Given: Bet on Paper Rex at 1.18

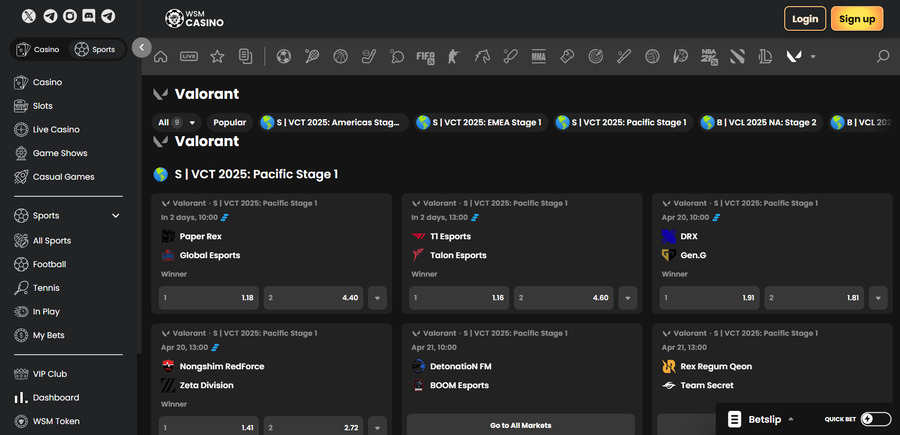Looking at the screenshot, I should (x=209, y=298).
